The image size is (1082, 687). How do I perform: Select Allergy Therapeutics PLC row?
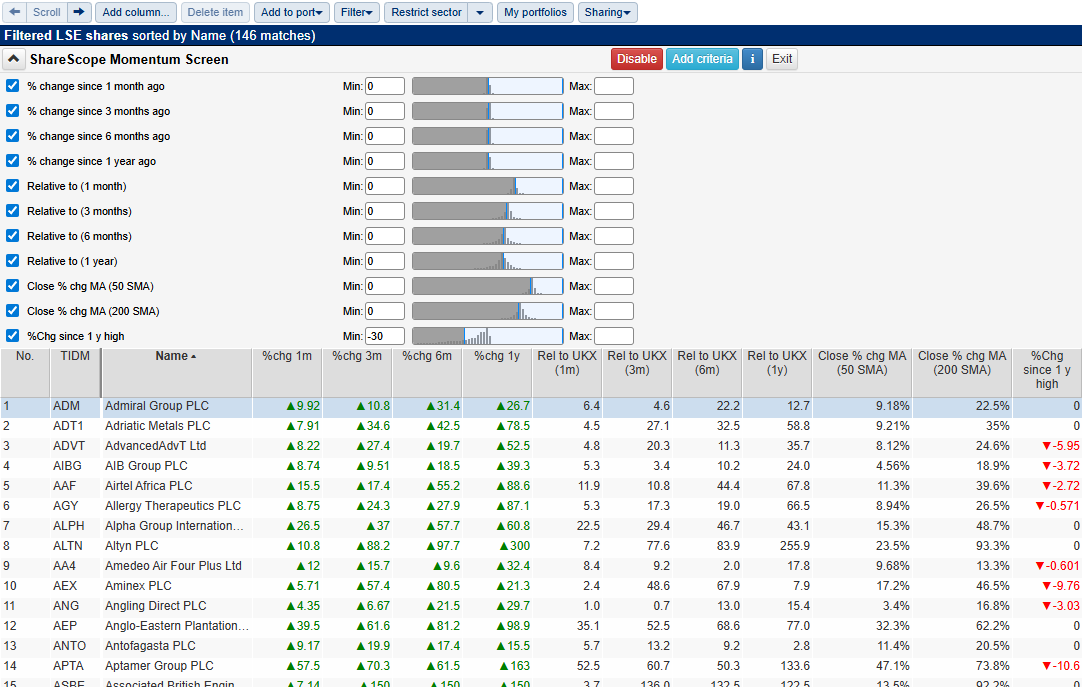541,506
